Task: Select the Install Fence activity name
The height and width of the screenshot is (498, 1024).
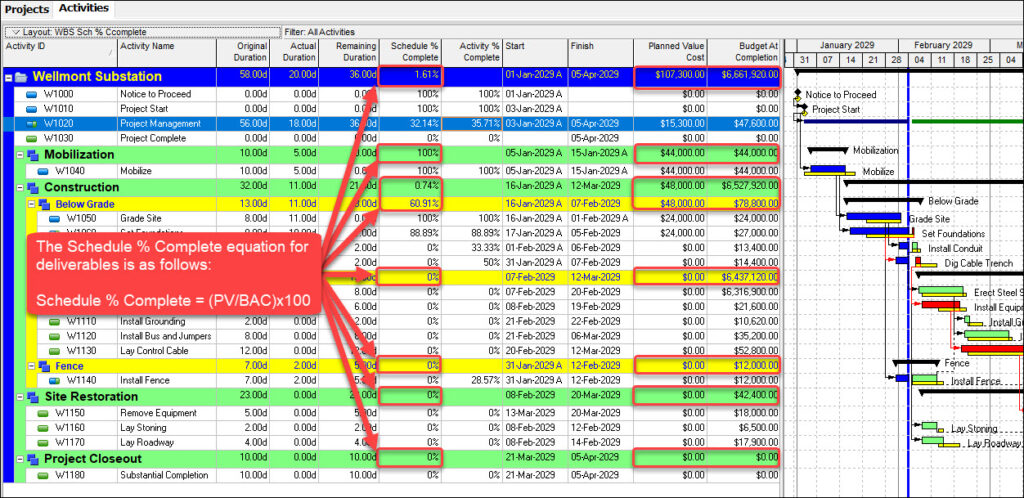Action: (x=145, y=380)
